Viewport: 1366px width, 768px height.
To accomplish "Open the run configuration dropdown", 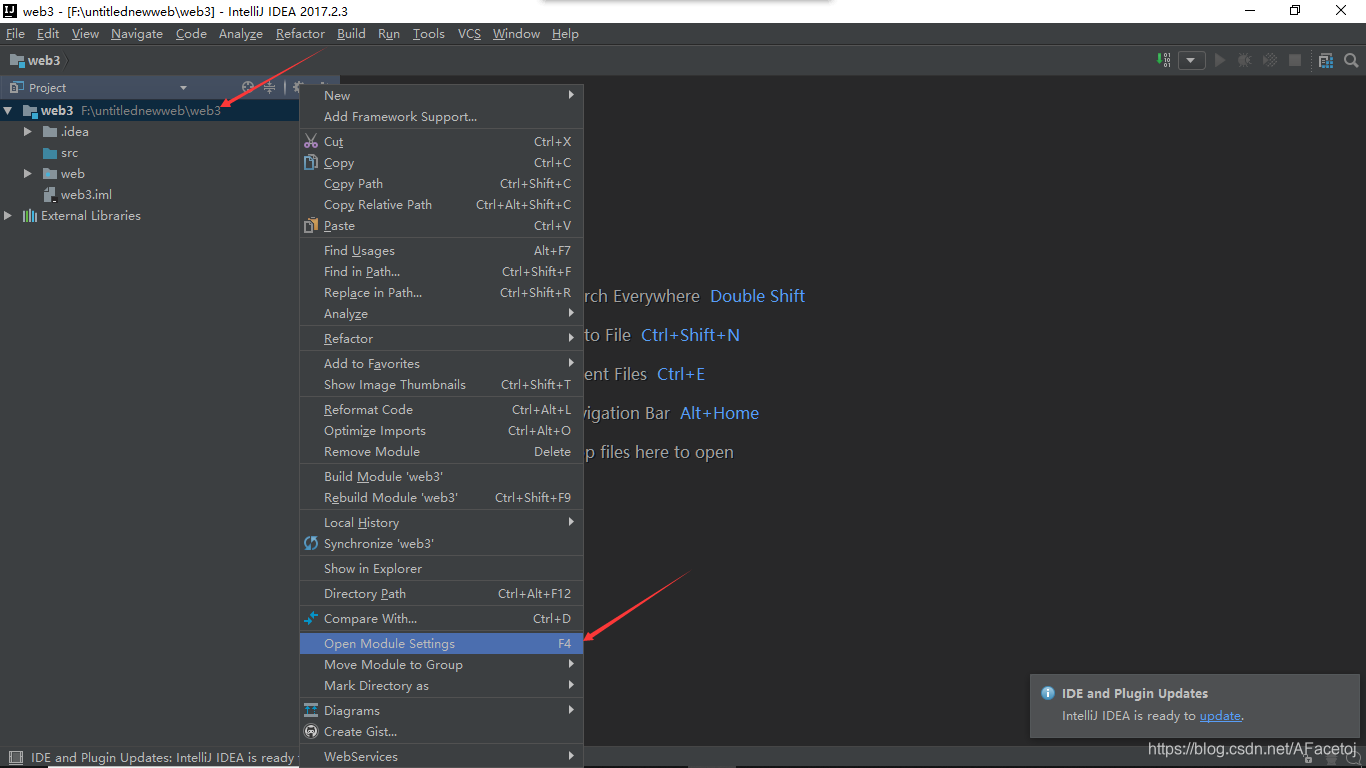I will [1191, 60].
